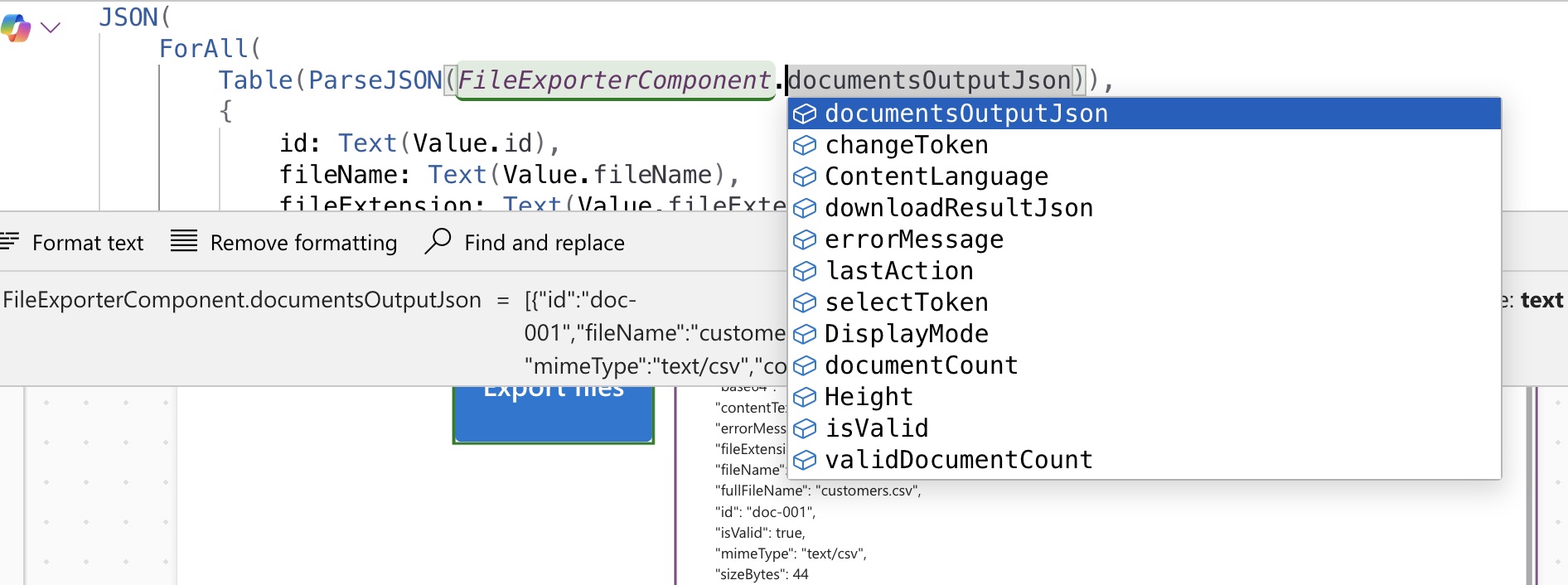Click the Remove formatting lines icon
This screenshot has height=585, width=1568.
184,241
